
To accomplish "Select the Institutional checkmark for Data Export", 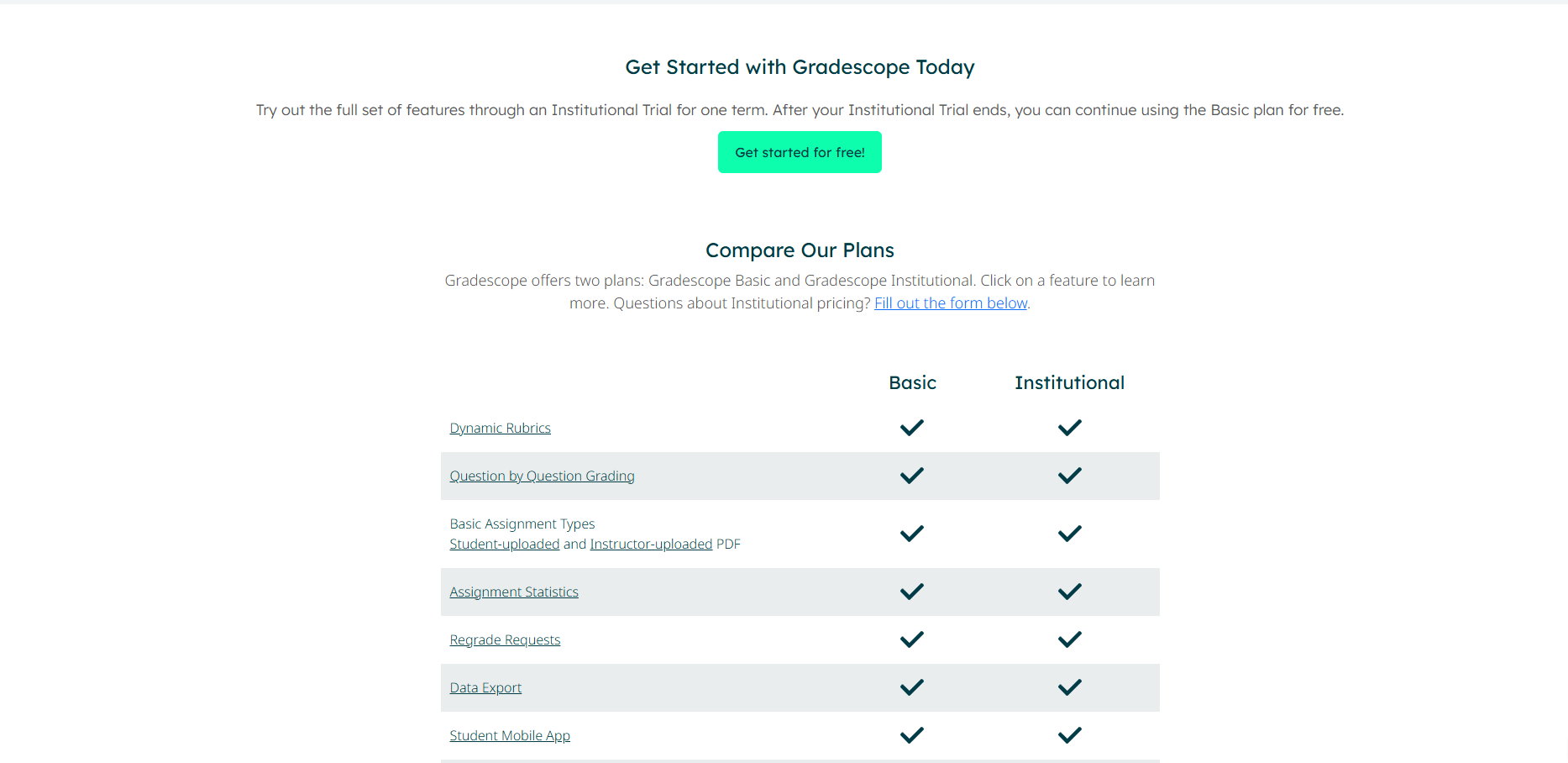I will 1069,687.
